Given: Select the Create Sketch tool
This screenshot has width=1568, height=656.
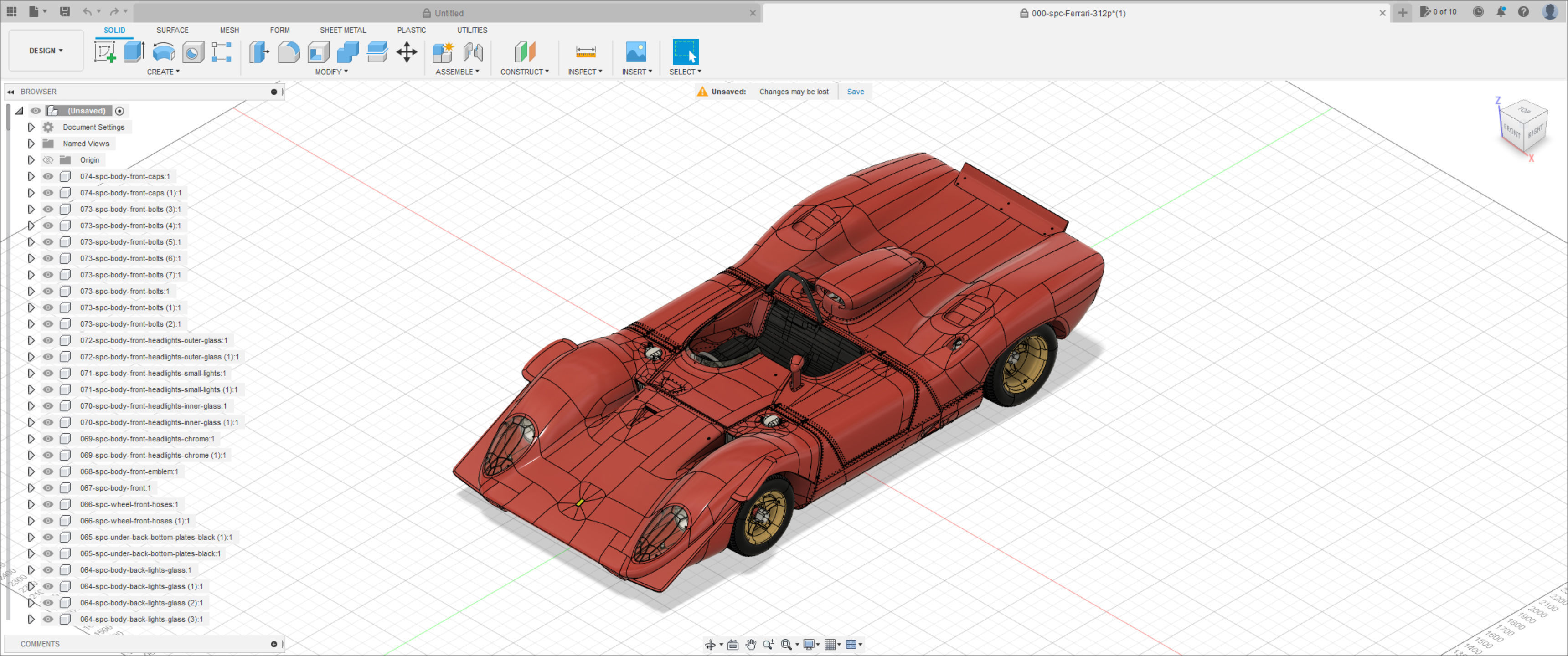Looking at the screenshot, I should [x=105, y=52].
